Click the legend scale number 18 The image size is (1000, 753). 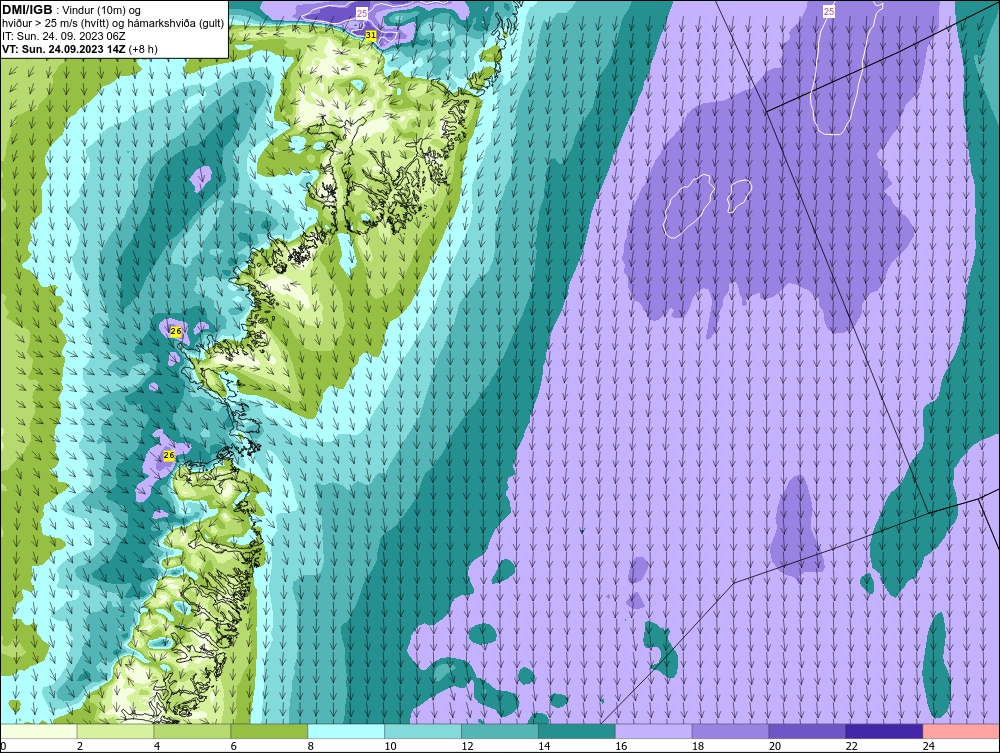coord(698,746)
